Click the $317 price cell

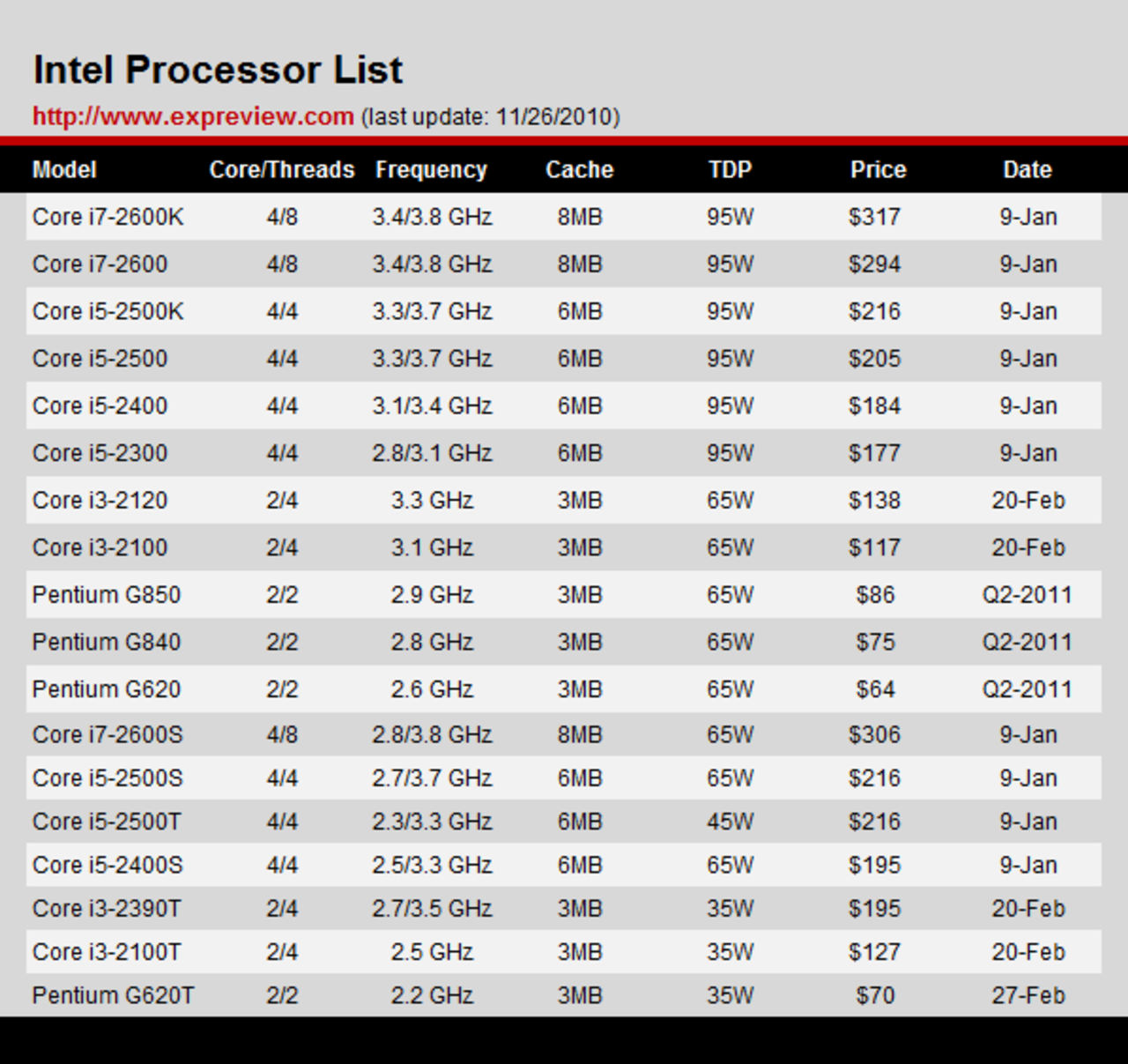click(x=874, y=217)
